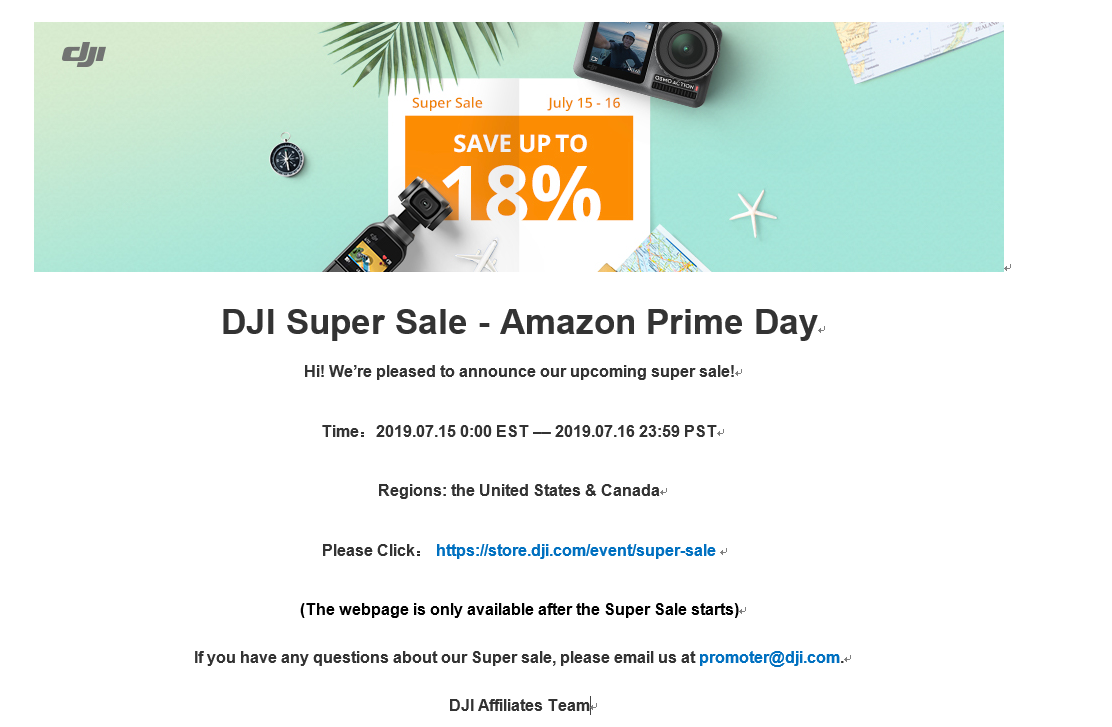Click the white starfish on the banner

[x=753, y=212]
